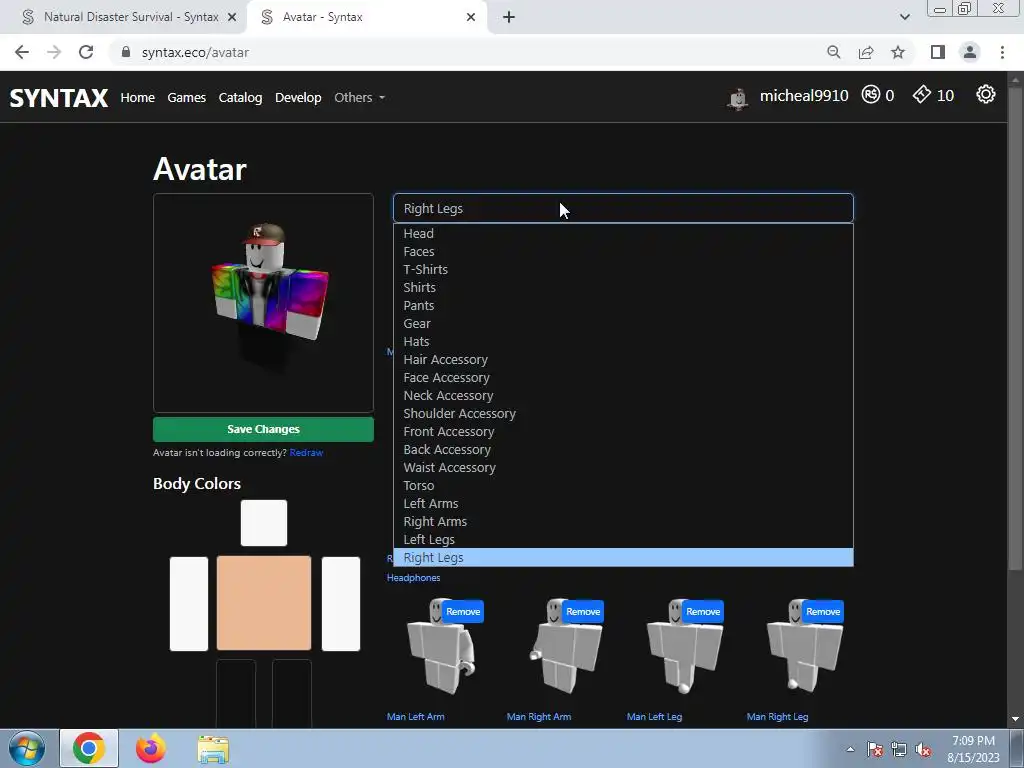Open micheal9910 profile name link

click(x=804, y=96)
